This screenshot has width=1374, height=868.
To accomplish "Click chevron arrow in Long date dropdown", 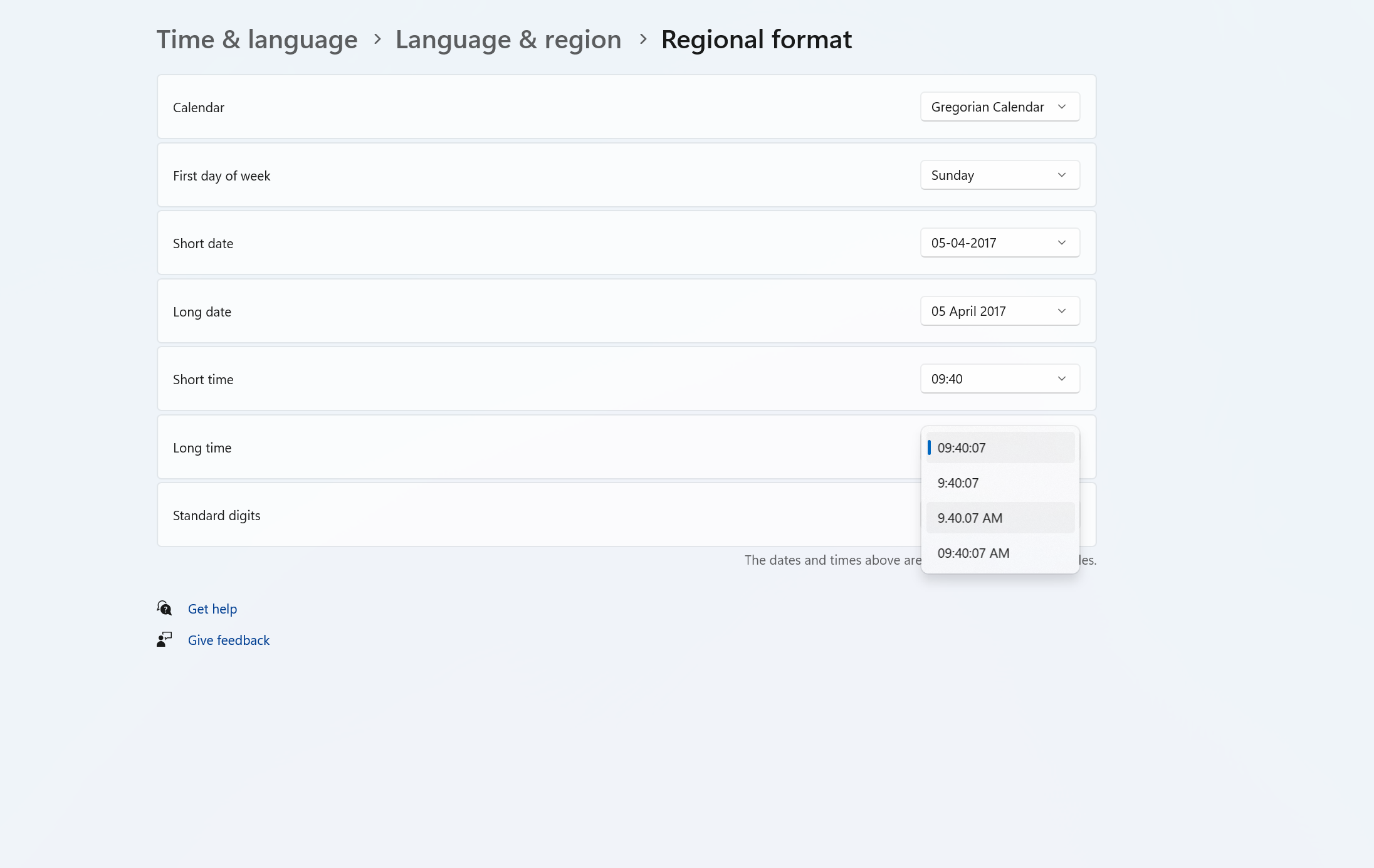I will click(x=1062, y=311).
